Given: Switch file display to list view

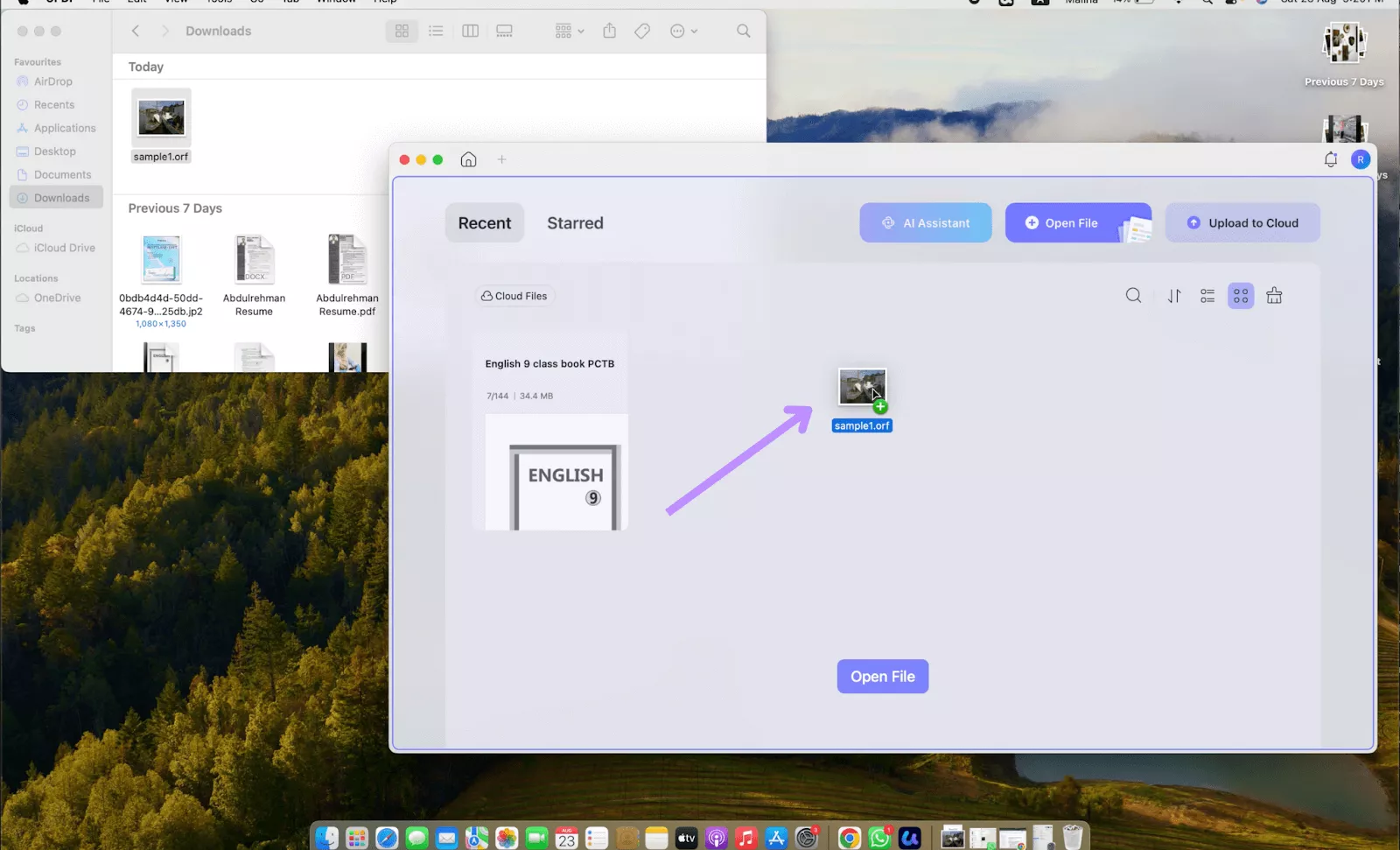Looking at the screenshot, I should tap(1207, 295).
